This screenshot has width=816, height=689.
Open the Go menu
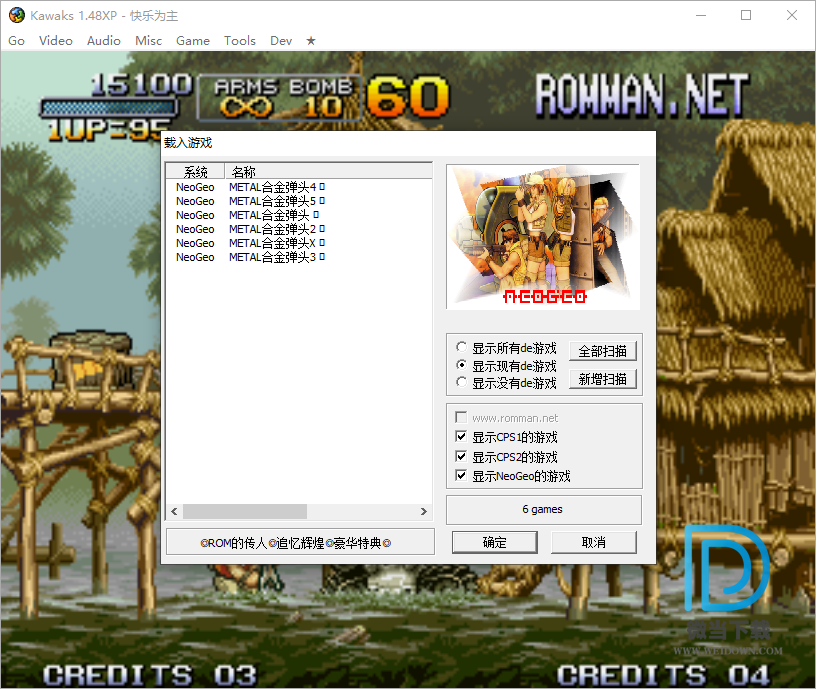tap(17, 41)
